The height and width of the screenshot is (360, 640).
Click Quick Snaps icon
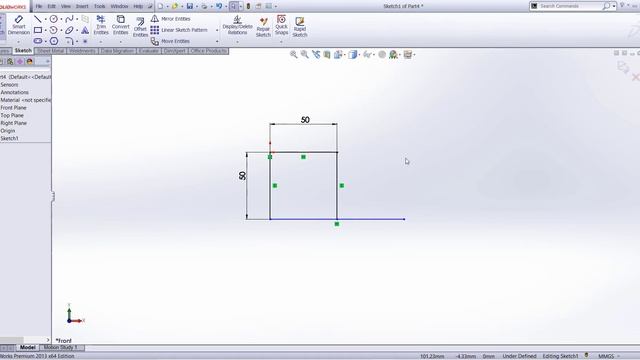(281, 25)
